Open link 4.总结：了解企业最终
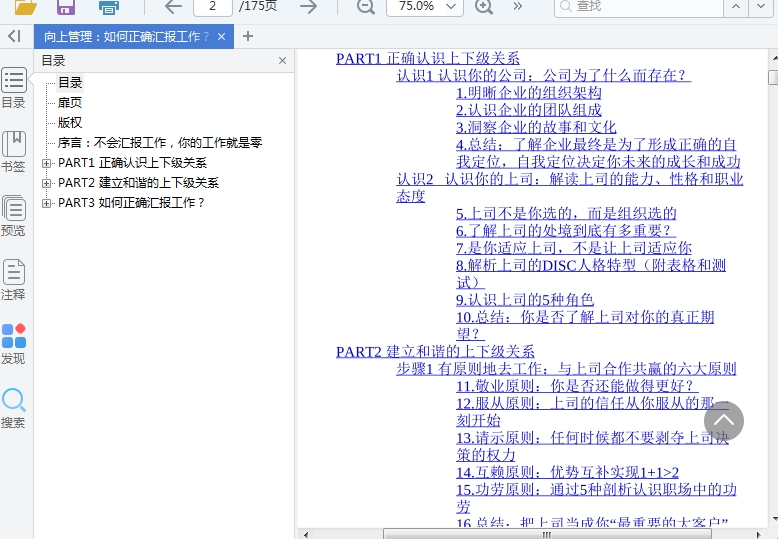The width and height of the screenshot is (778, 539). (598, 153)
